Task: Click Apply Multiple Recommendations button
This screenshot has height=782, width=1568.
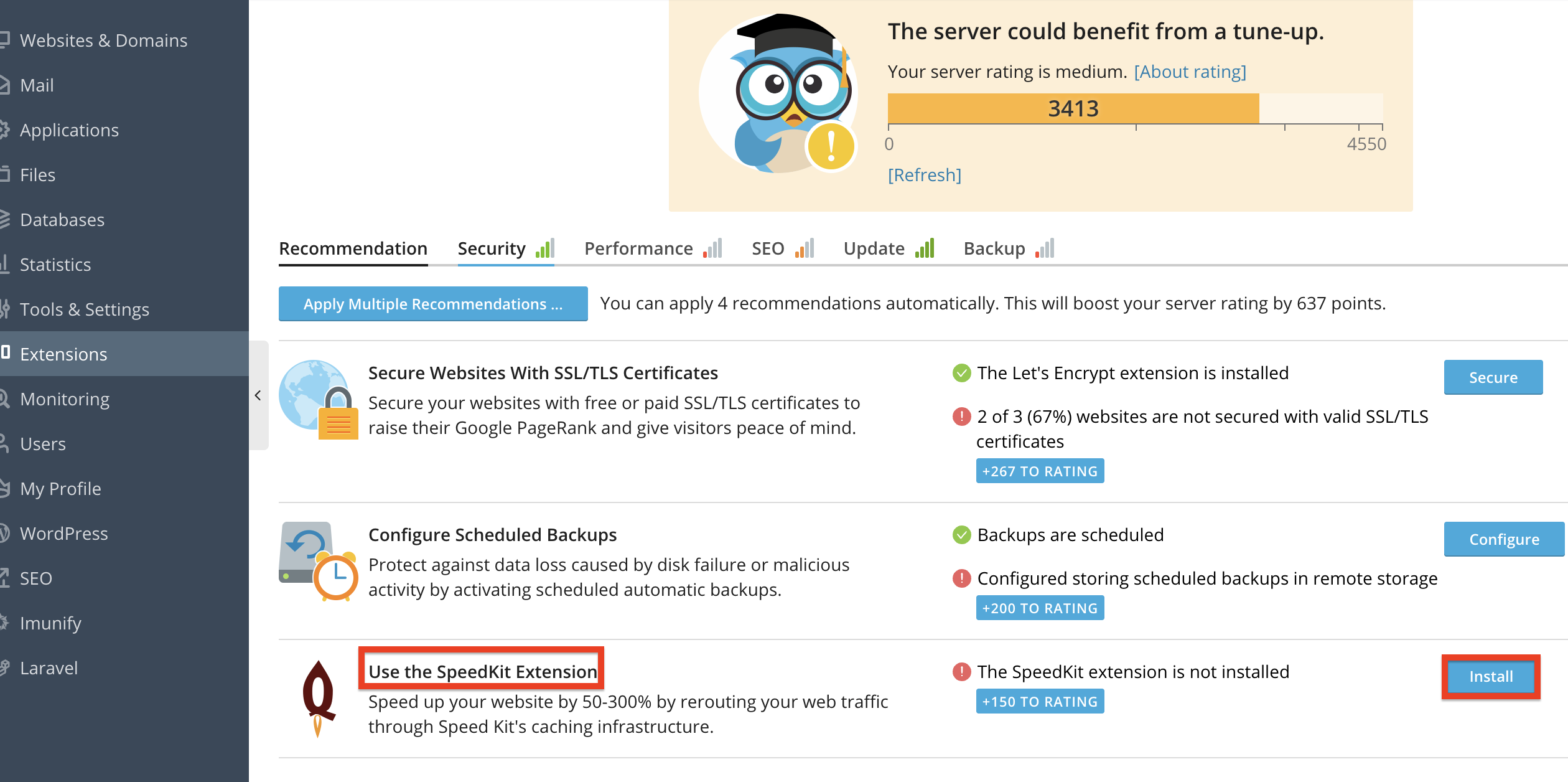Action: pyautogui.click(x=433, y=304)
